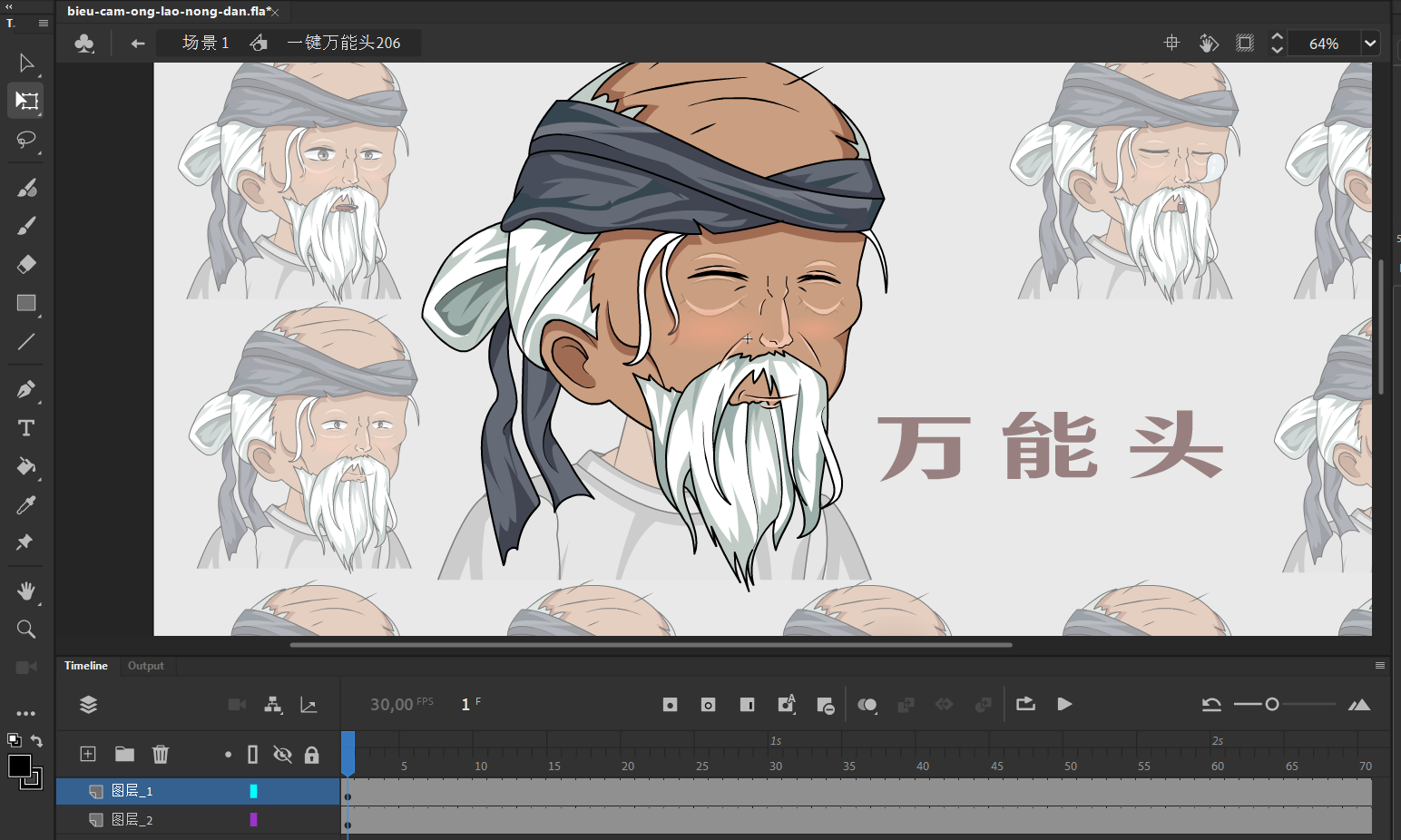Screen dimensions: 1401x840
Task: Open the bieu-cam-ong-lao-nong-dan.fla document tab
Action: (169, 12)
